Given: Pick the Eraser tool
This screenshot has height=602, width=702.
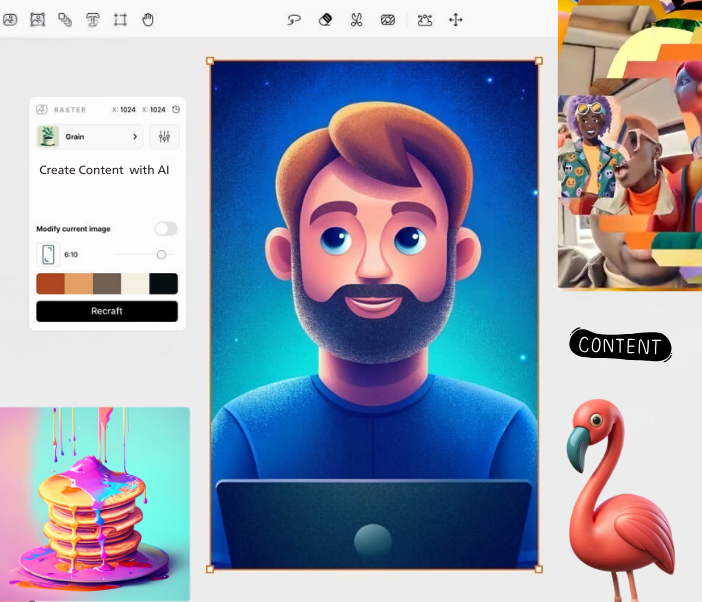Looking at the screenshot, I should click(x=325, y=19).
